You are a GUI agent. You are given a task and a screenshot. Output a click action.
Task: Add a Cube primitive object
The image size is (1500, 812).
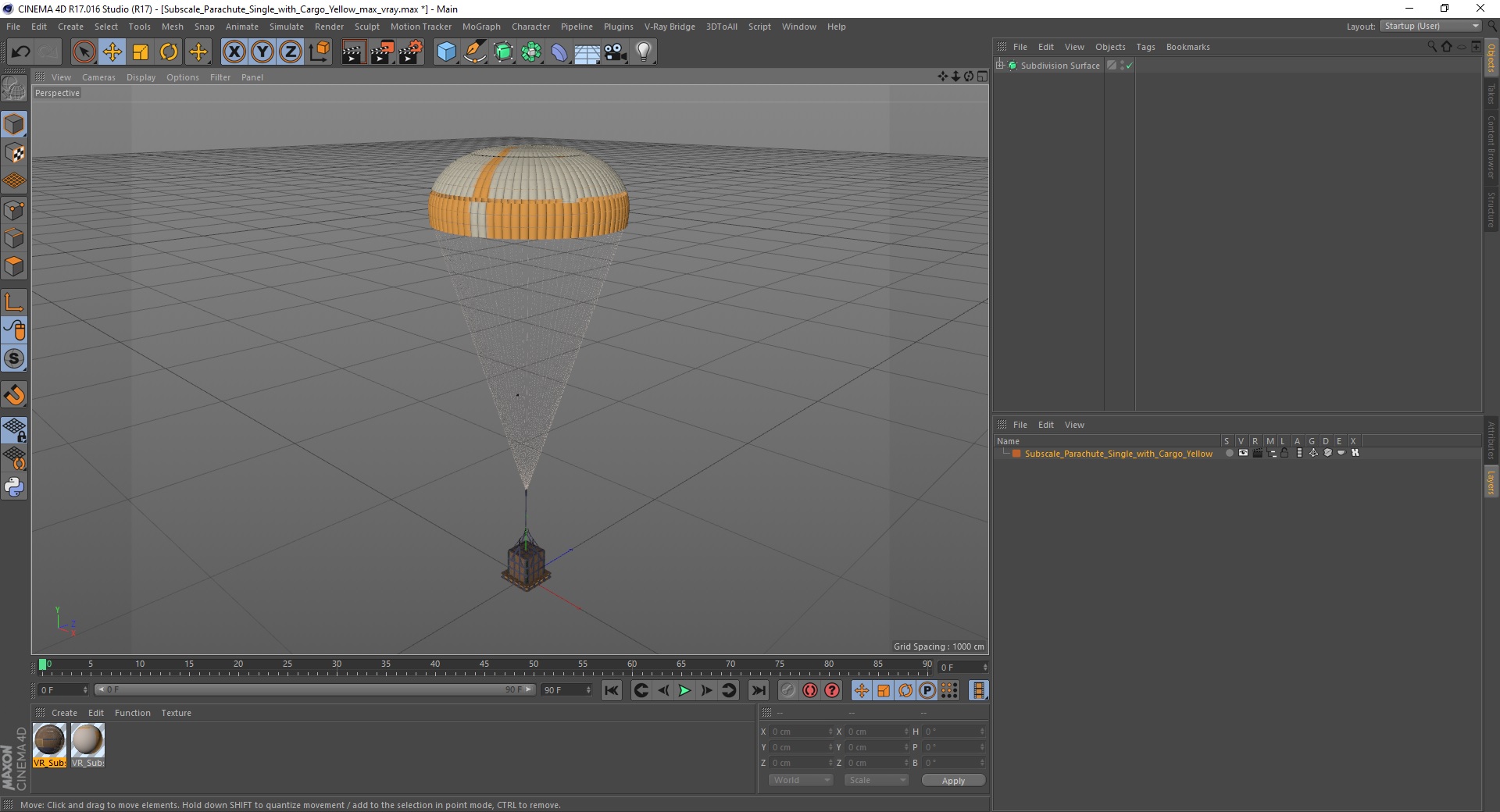point(446,52)
